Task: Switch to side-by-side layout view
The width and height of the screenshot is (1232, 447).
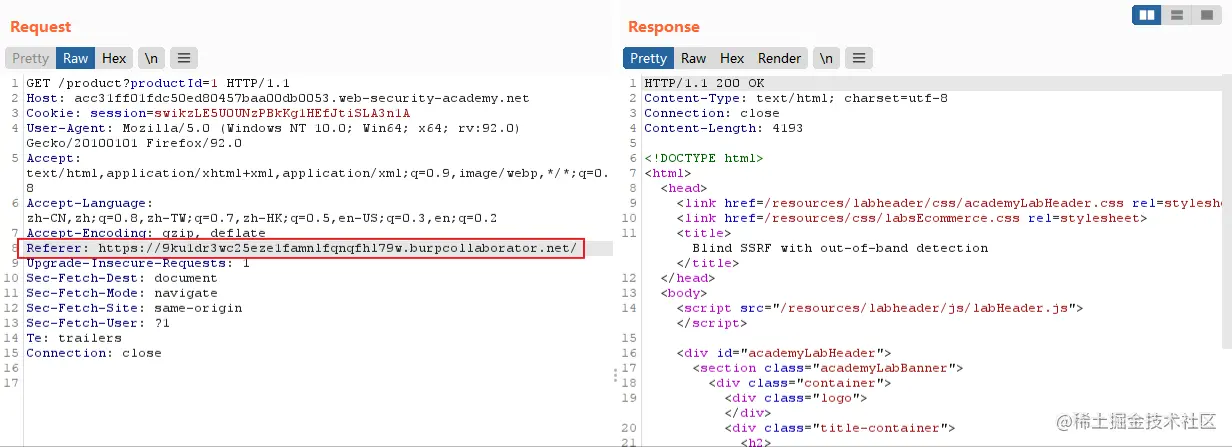Action: (1147, 15)
